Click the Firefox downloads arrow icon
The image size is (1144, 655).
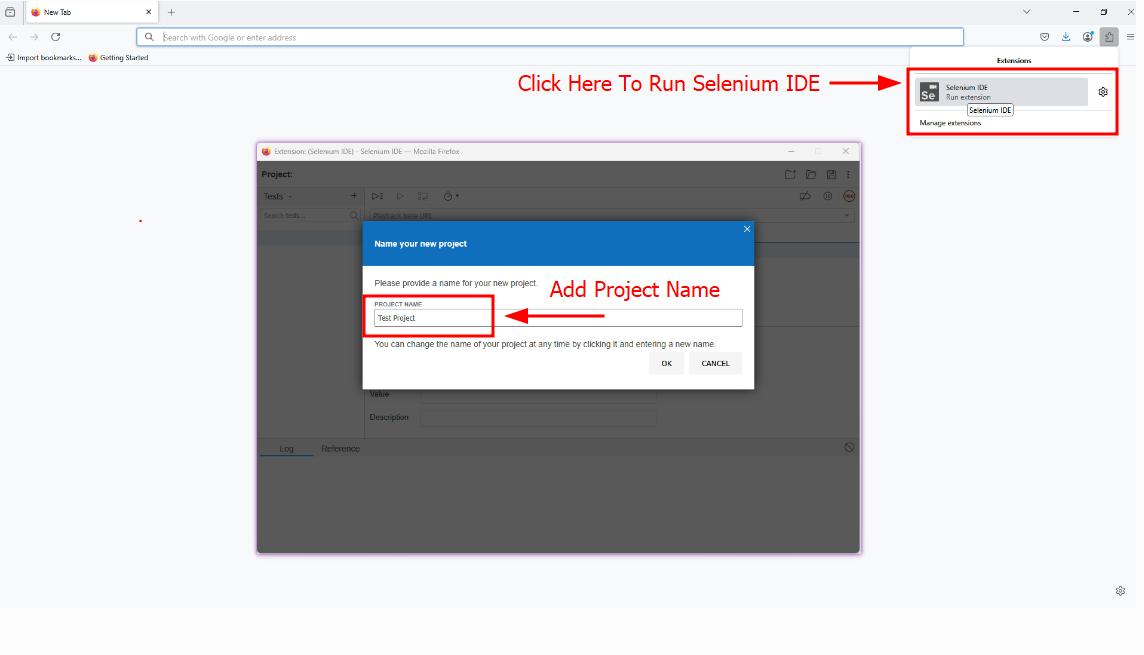coord(1066,37)
